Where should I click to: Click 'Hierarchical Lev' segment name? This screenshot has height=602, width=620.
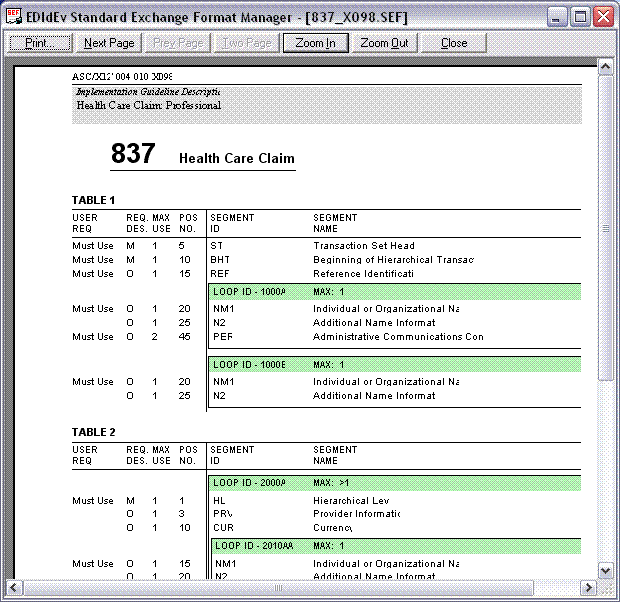pyautogui.click(x=351, y=501)
